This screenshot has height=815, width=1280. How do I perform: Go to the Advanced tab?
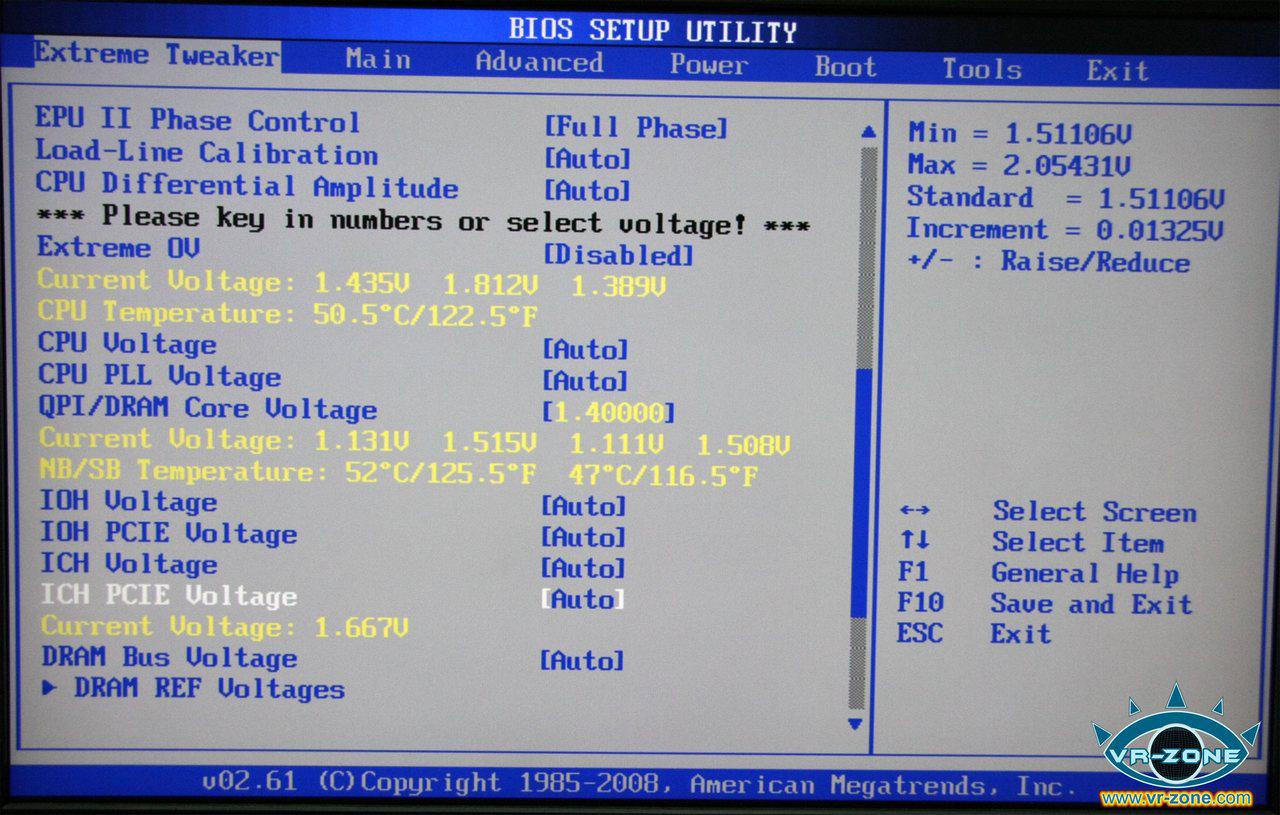(x=539, y=62)
